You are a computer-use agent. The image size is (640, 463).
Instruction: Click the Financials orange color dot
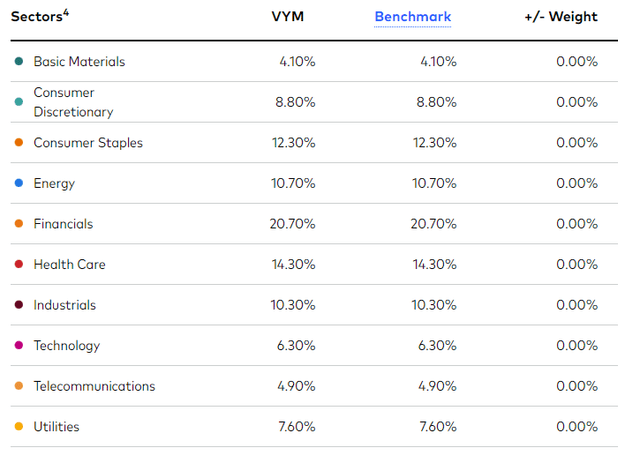(19, 223)
